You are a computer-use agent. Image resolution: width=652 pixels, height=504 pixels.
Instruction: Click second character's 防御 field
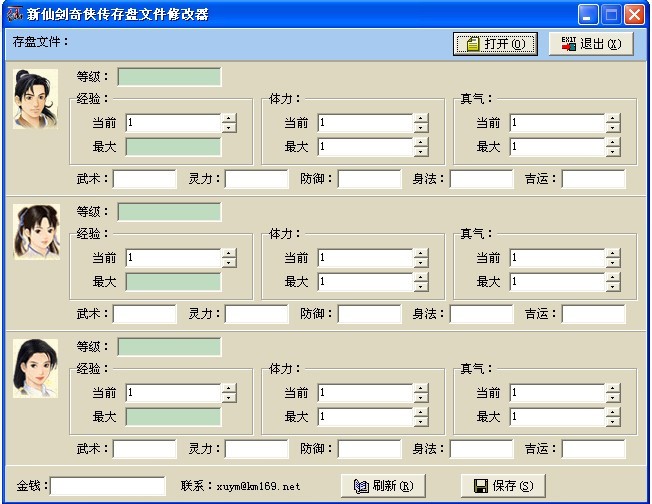pyautogui.click(x=369, y=314)
